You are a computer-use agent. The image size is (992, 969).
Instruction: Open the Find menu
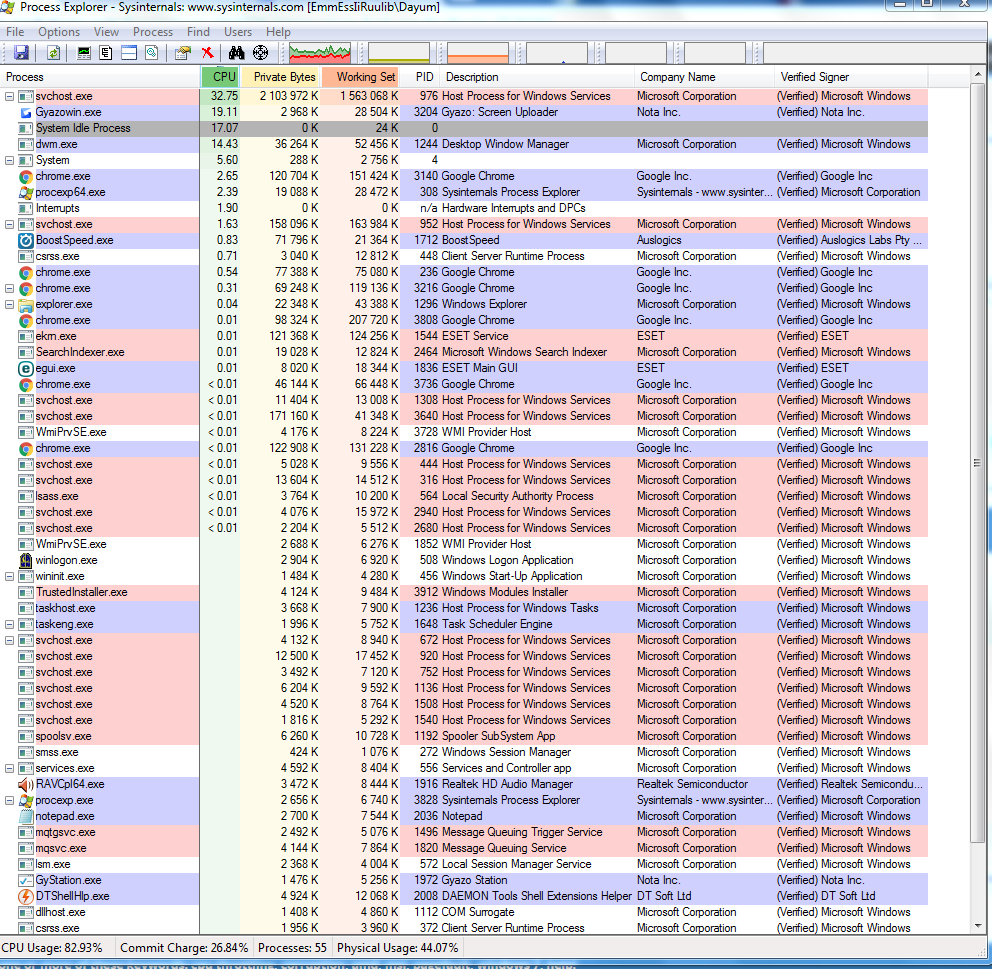[198, 32]
